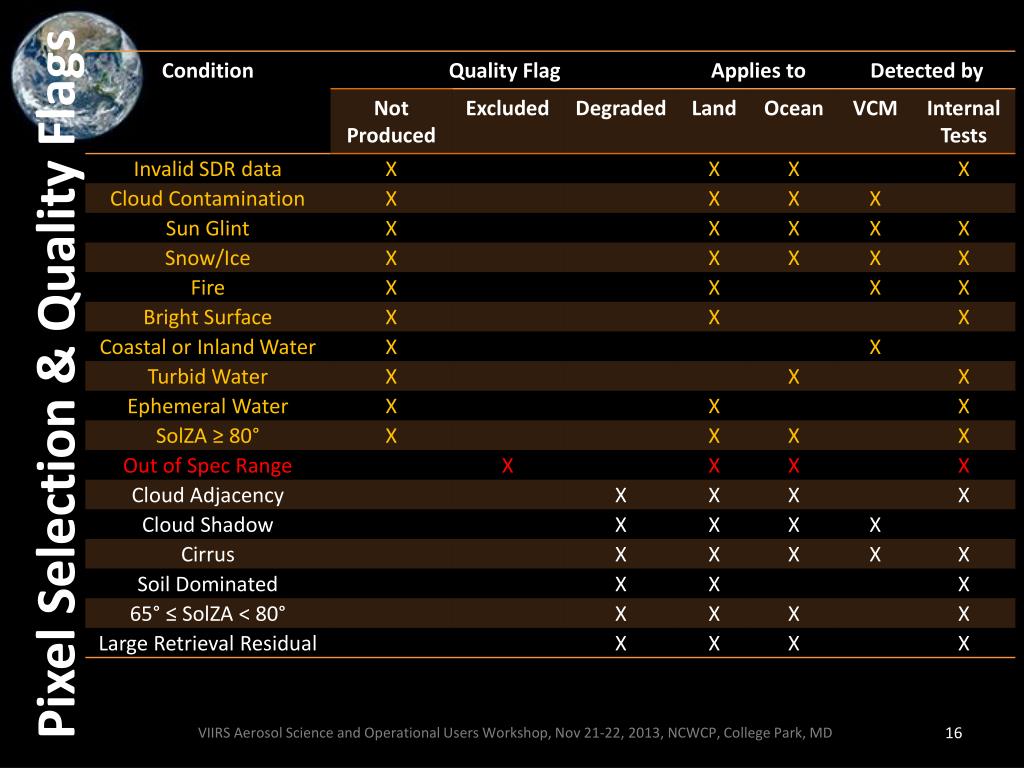Click the VCM X for Cloud Shadow
1024x768 pixels.
point(875,525)
